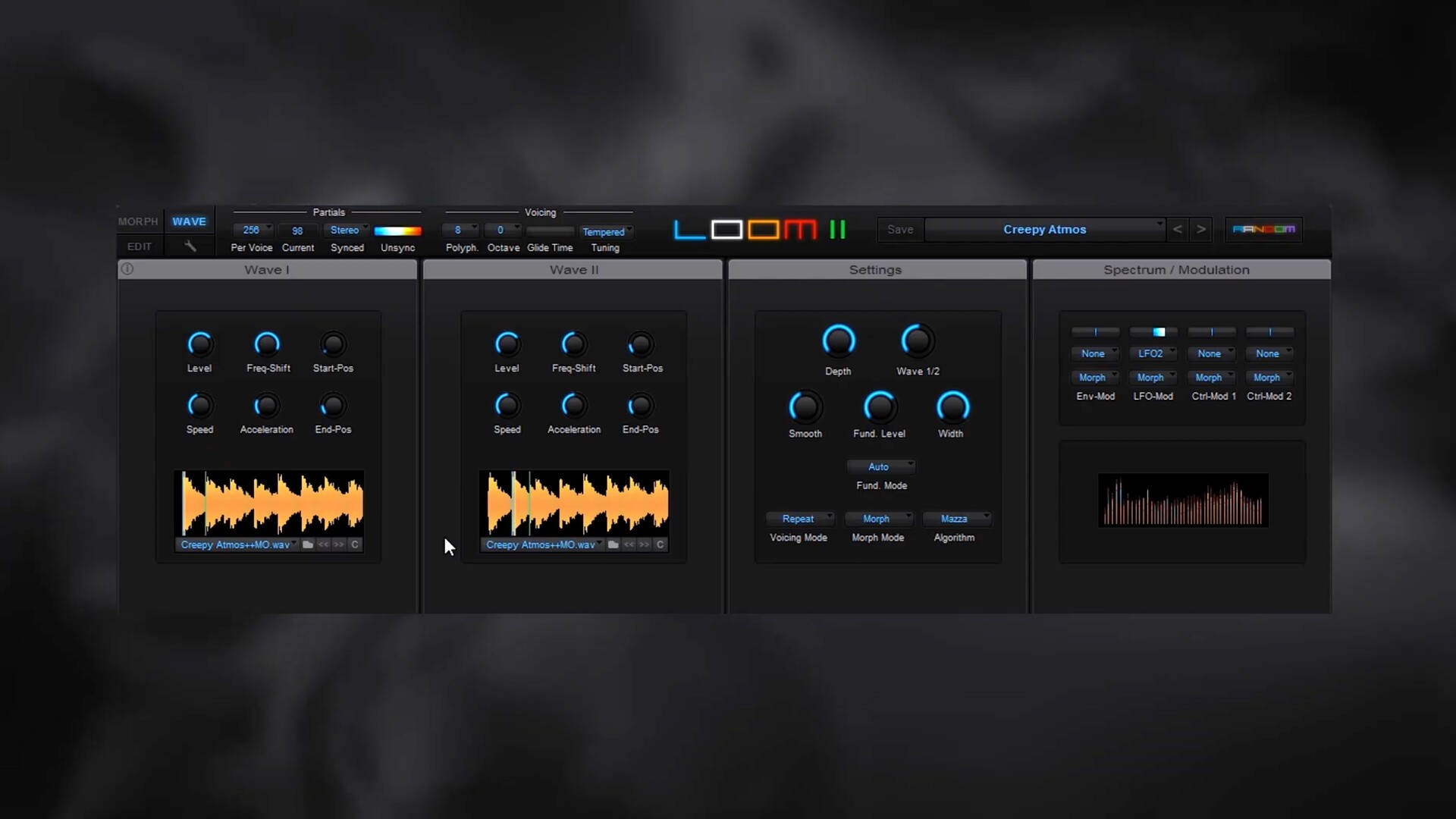Click the Save preset button
This screenshot has height=819, width=1456.
pos(900,229)
